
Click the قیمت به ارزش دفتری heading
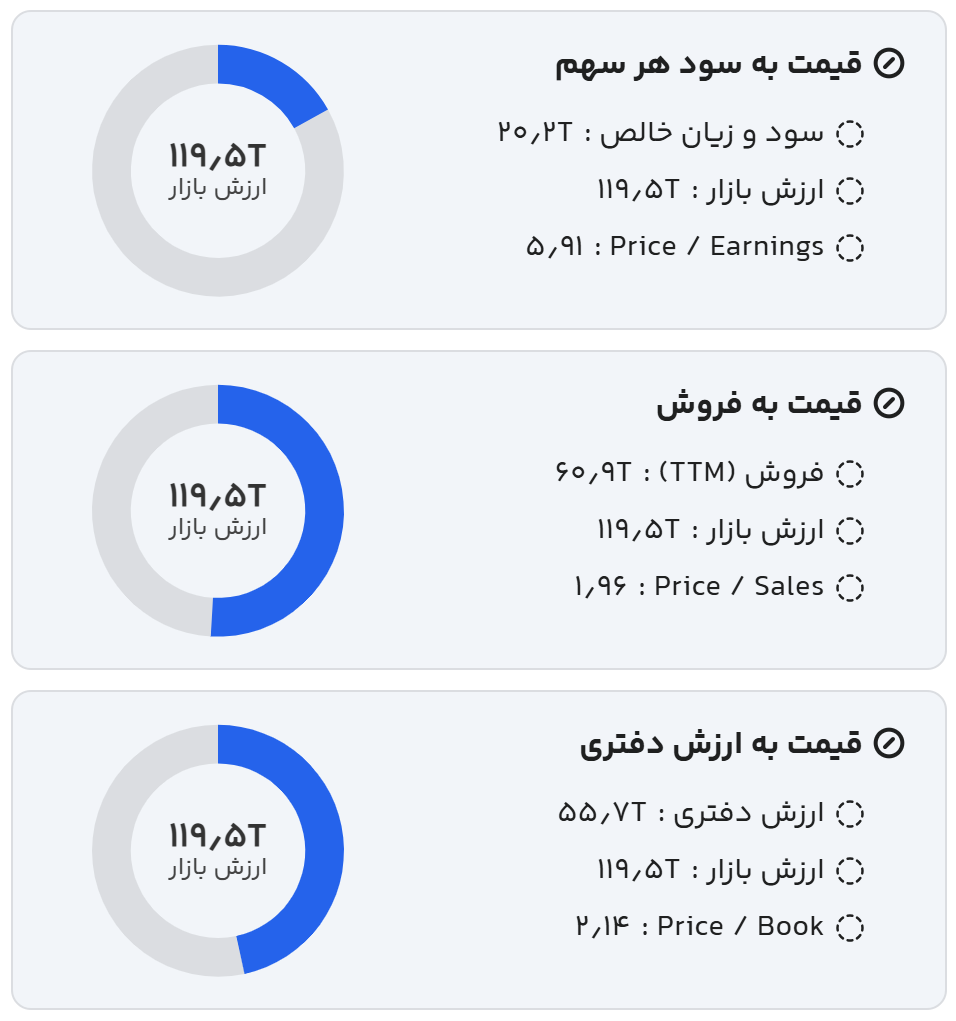720,744
